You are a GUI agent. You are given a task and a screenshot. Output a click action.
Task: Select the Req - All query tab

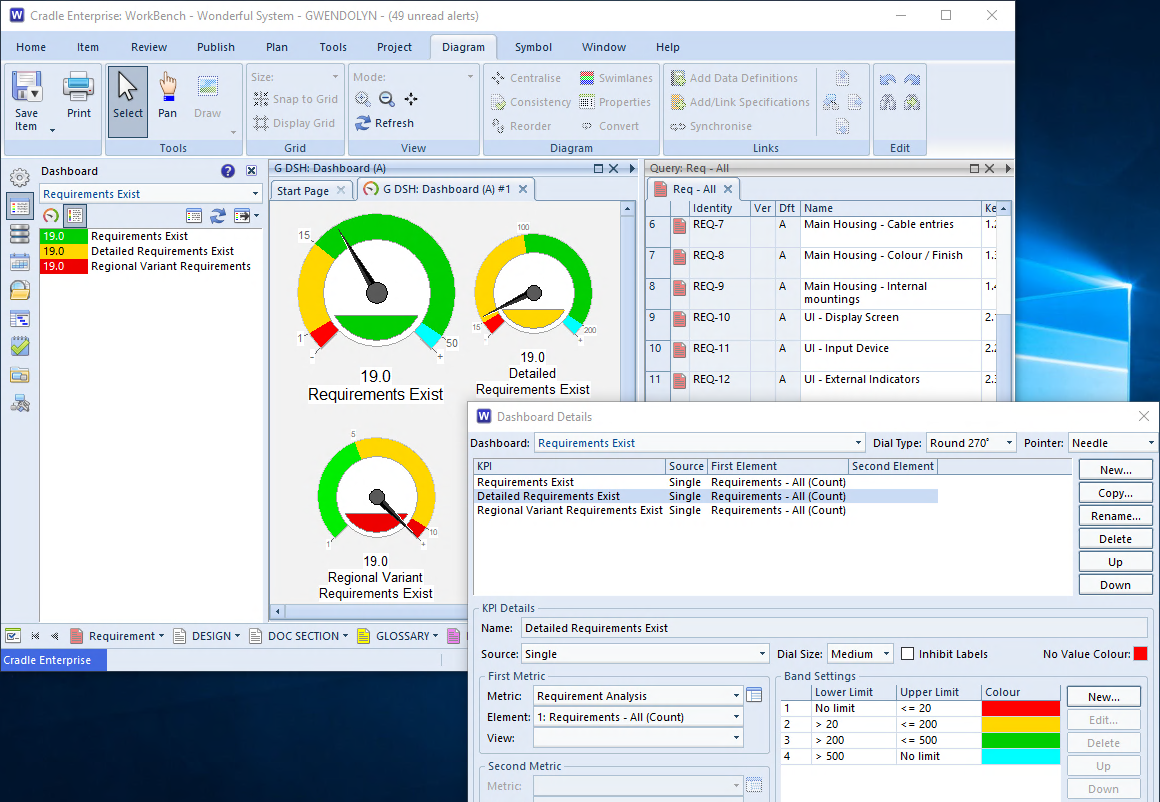[x=694, y=189]
